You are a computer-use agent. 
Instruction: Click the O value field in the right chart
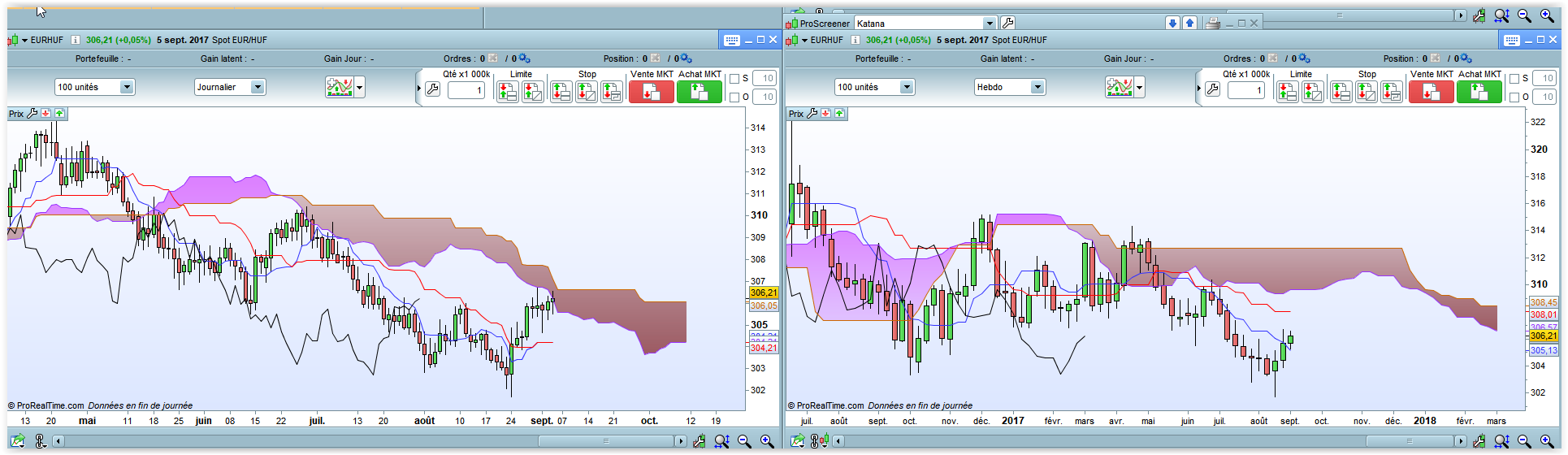pyautogui.click(x=1544, y=97)
